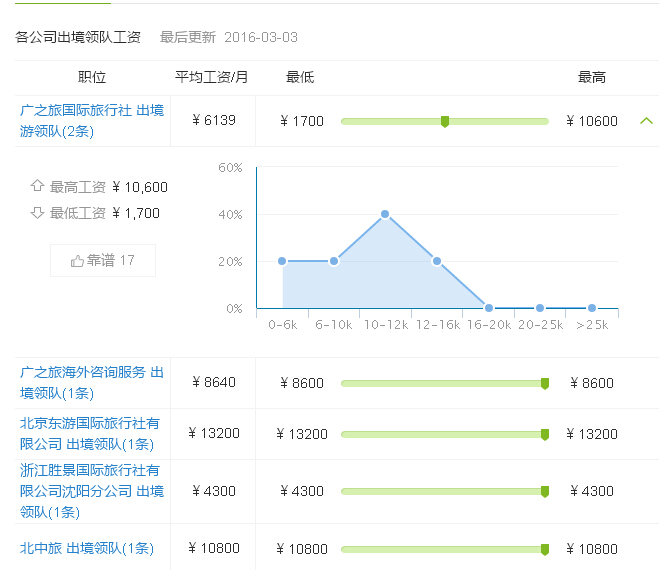Screen dimensions: 659x570
Task: Click the 10-12k axis label
Action: pos(386,325)
